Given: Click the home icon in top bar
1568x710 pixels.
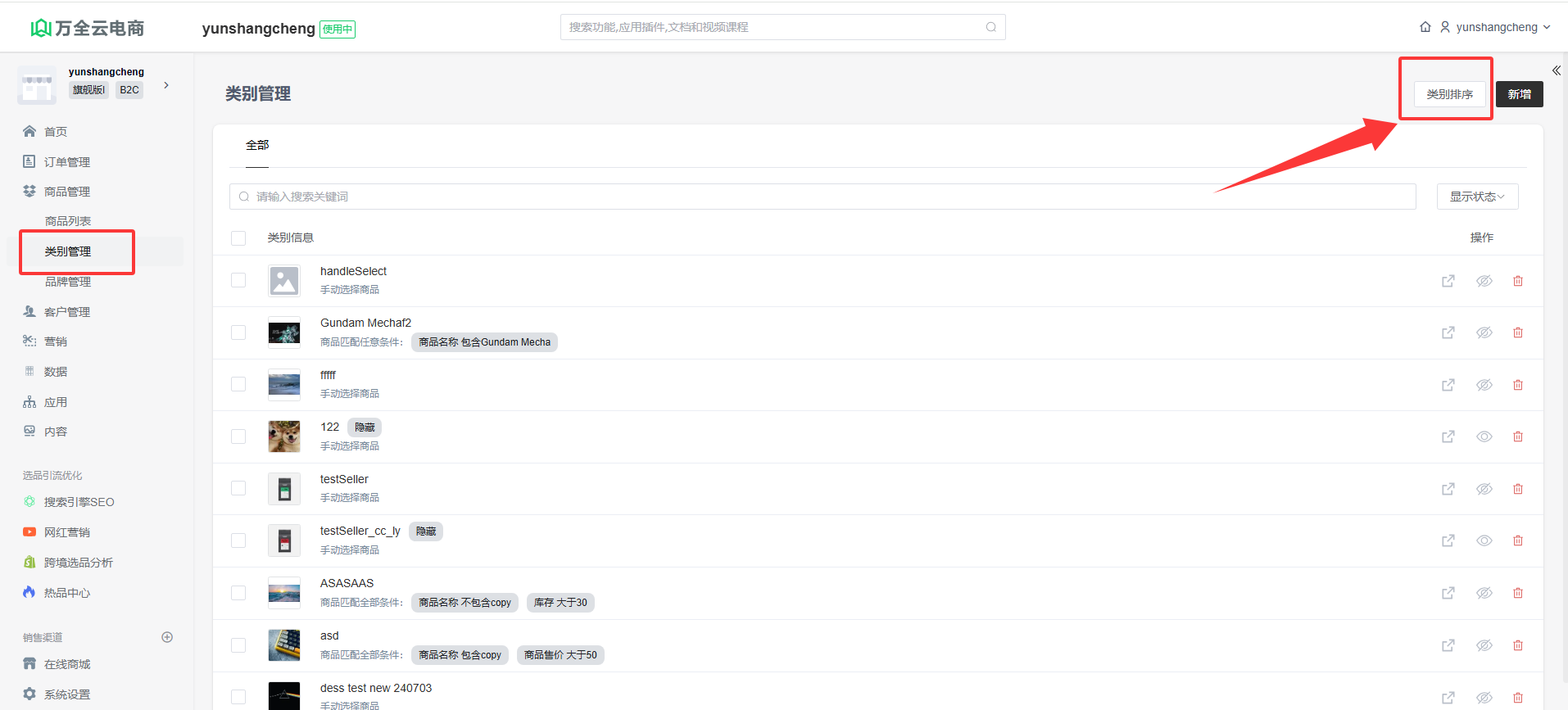Looking at the screenshot, I should click(1425, 27).
